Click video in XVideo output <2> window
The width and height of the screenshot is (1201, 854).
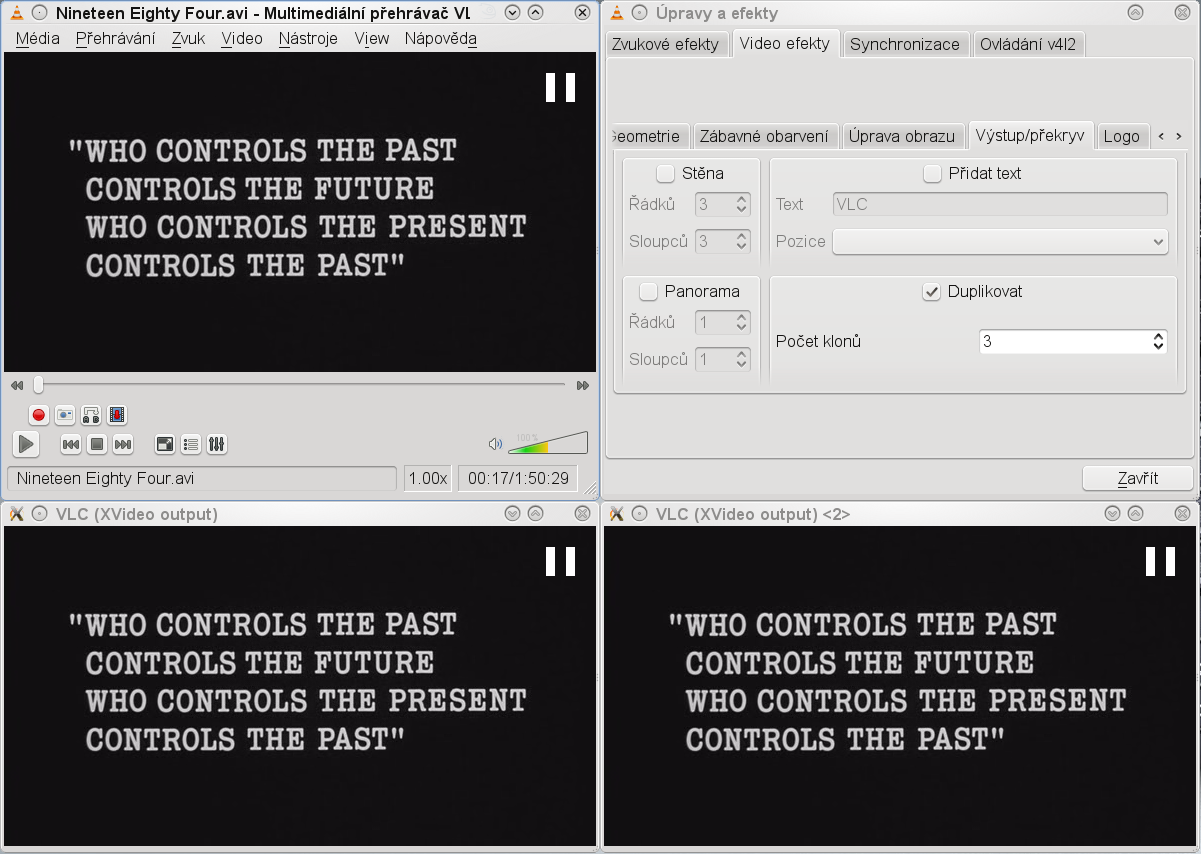pyautogui.click(x=901, y=686)
